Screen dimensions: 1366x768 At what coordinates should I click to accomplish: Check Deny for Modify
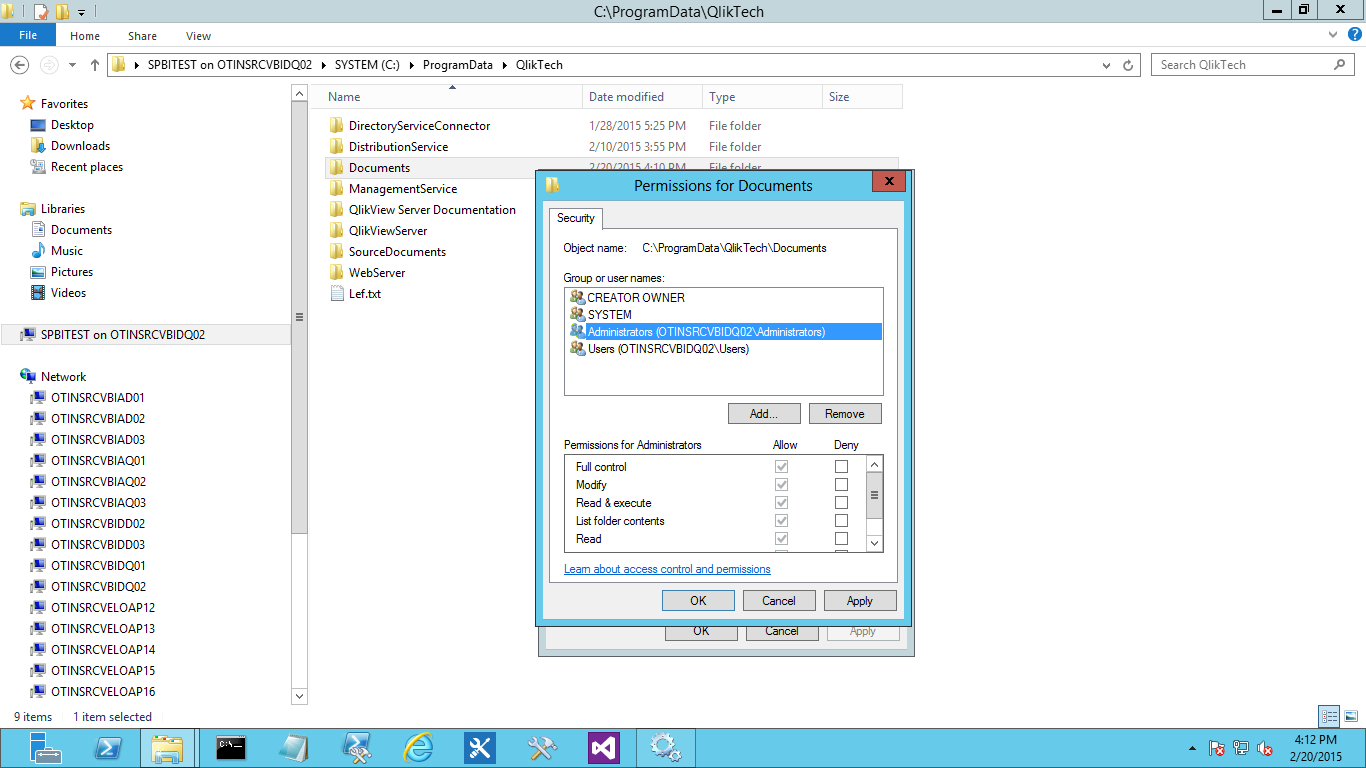[842, 485]
